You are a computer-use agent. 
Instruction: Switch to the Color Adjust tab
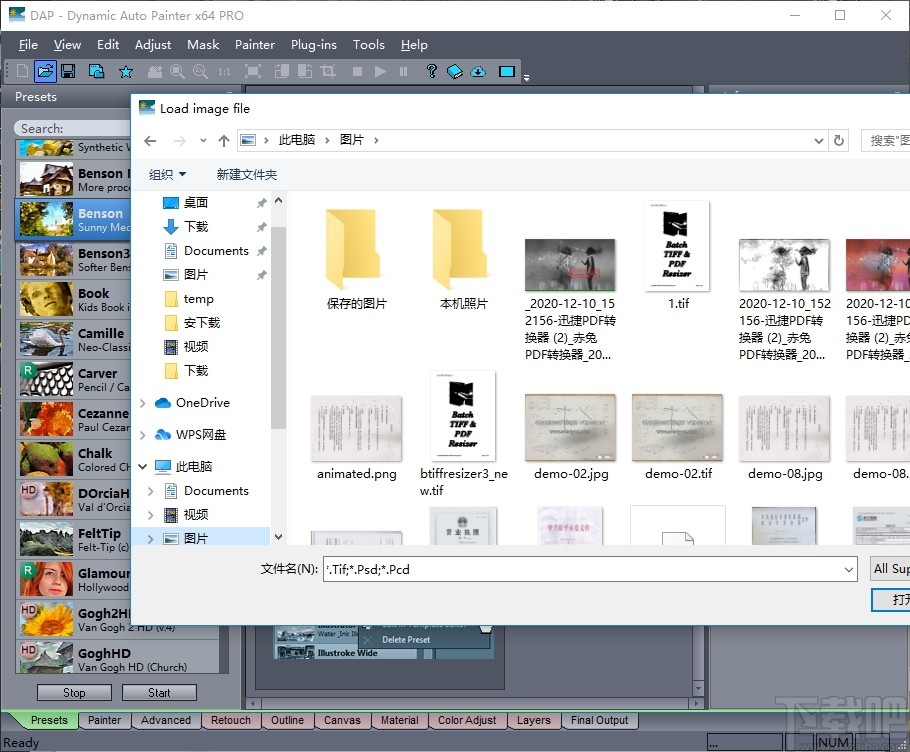pos(467,720)
